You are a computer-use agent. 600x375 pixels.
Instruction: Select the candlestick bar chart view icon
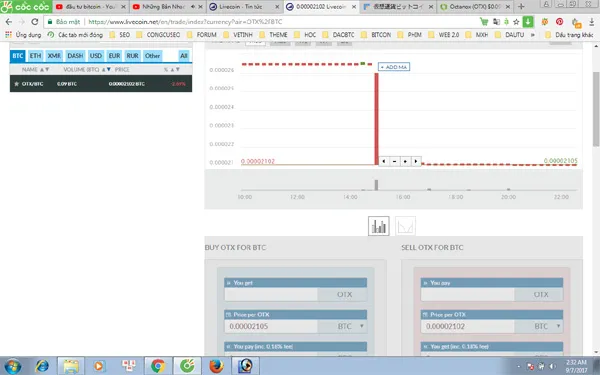(378, 226)
